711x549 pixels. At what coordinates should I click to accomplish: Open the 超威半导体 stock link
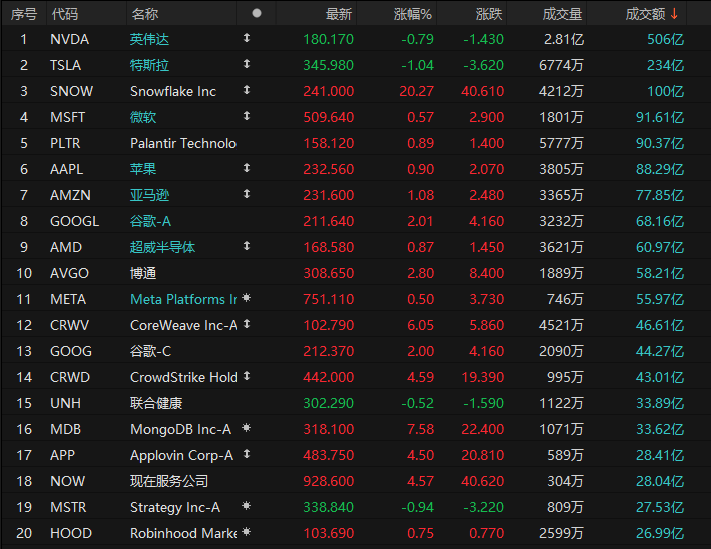coord(162,247)
